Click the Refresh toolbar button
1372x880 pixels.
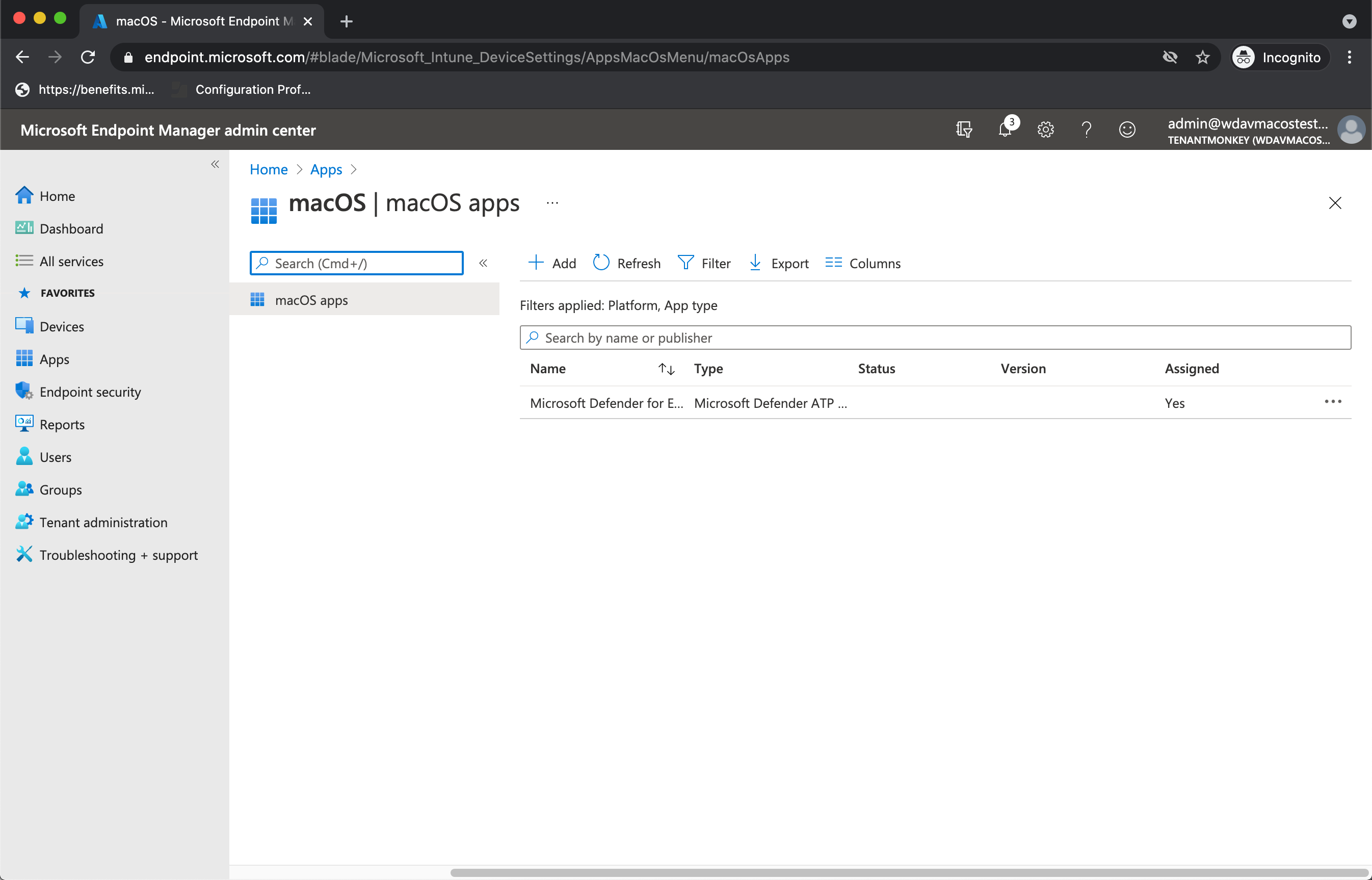pos(627,264)
